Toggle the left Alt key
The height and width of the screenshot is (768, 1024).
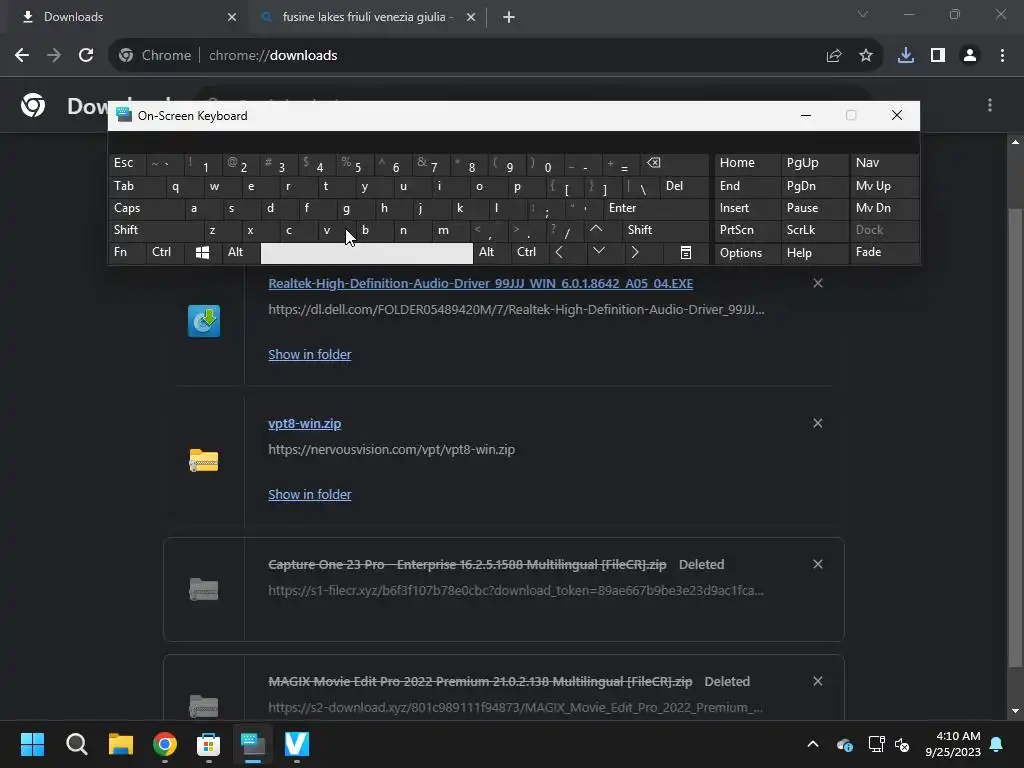(240, 252)
